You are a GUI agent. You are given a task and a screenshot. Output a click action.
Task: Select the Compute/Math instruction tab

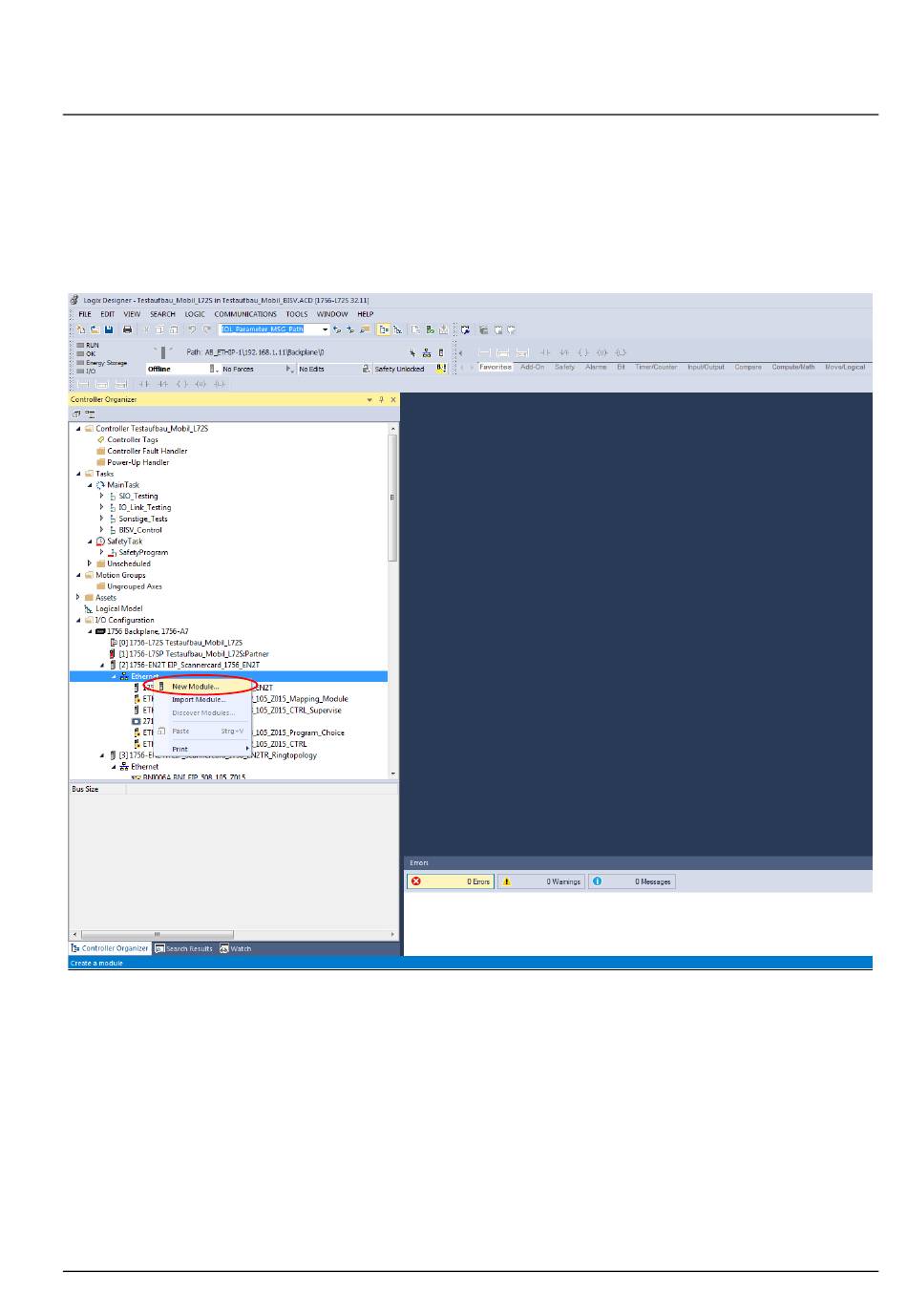click(x=793, y=367)
